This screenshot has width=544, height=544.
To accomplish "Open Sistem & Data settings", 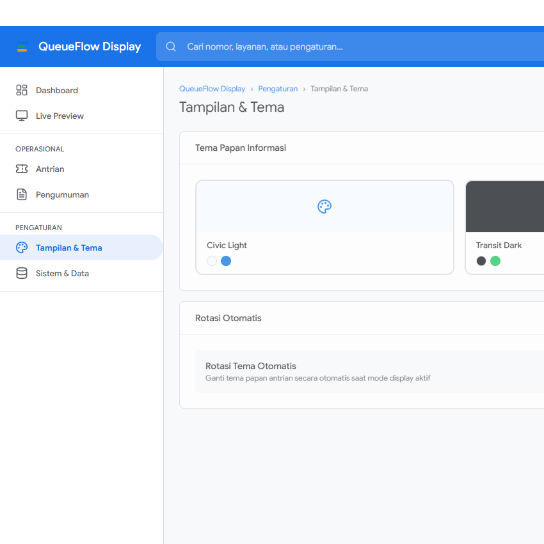I will click(81, 273).
